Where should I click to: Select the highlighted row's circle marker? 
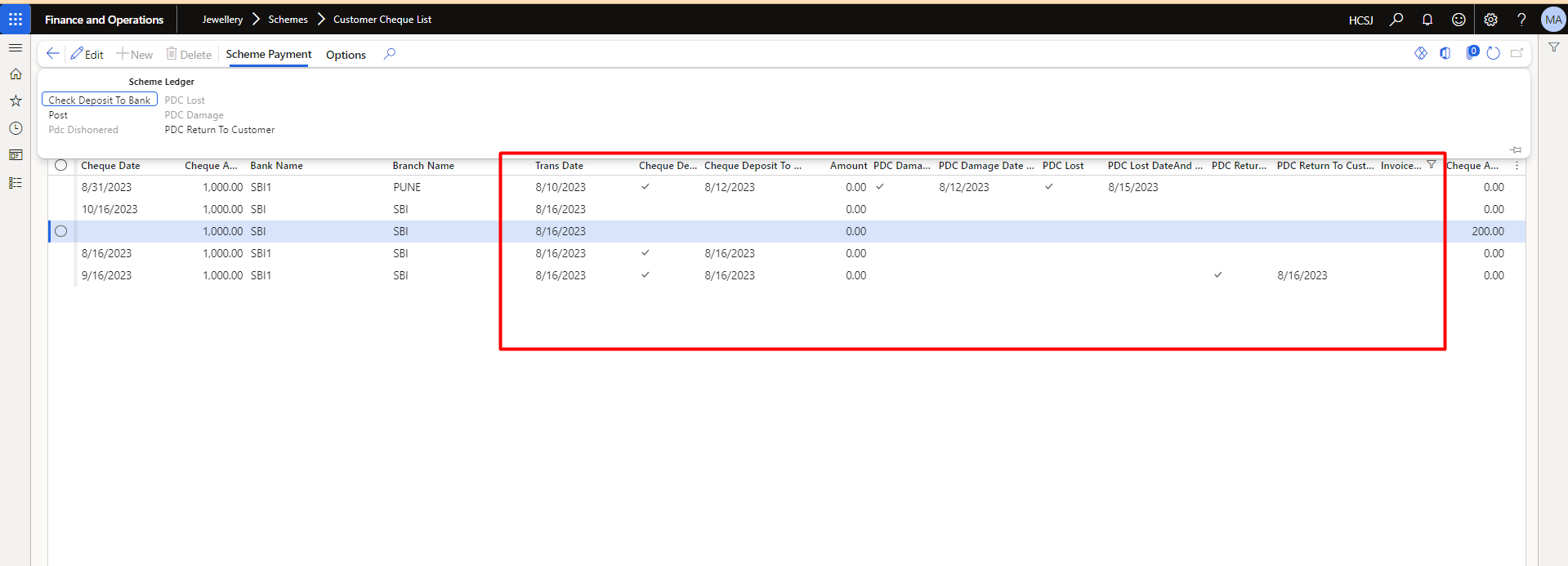tap(60, 231)
